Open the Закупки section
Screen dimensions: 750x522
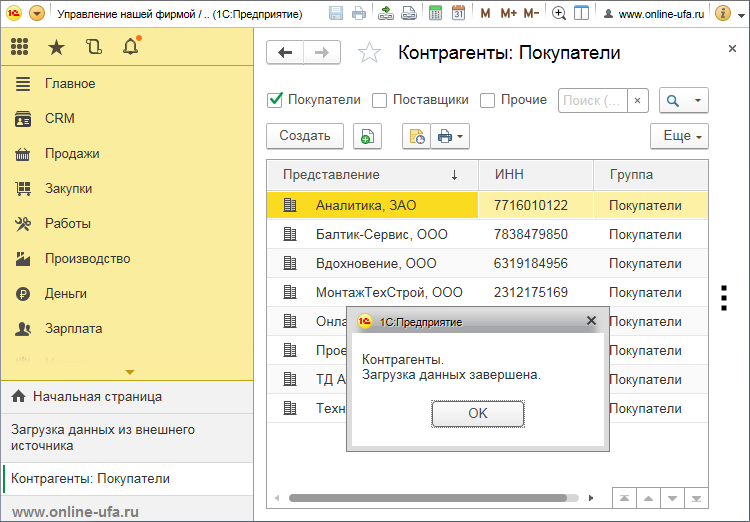(127, 189)
